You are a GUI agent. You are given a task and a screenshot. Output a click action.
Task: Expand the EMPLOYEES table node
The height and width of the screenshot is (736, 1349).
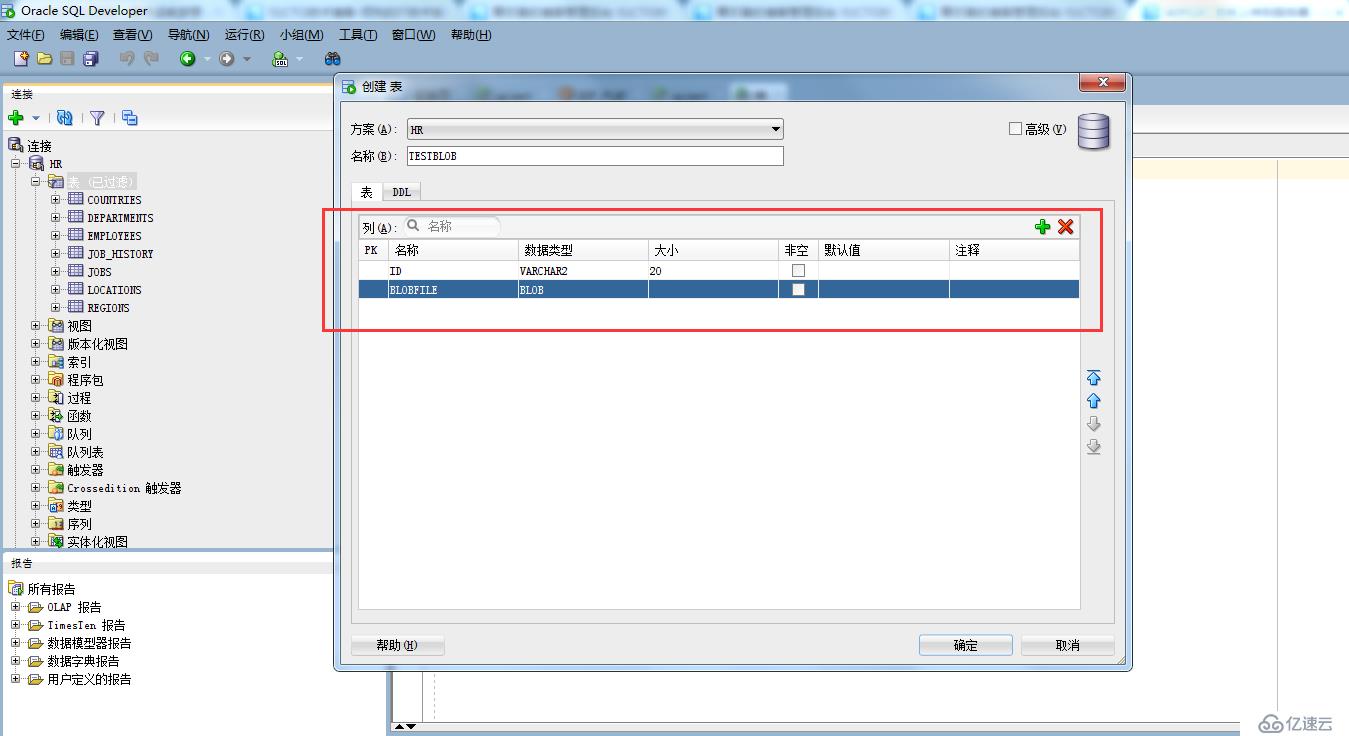[x=56, y=236]
